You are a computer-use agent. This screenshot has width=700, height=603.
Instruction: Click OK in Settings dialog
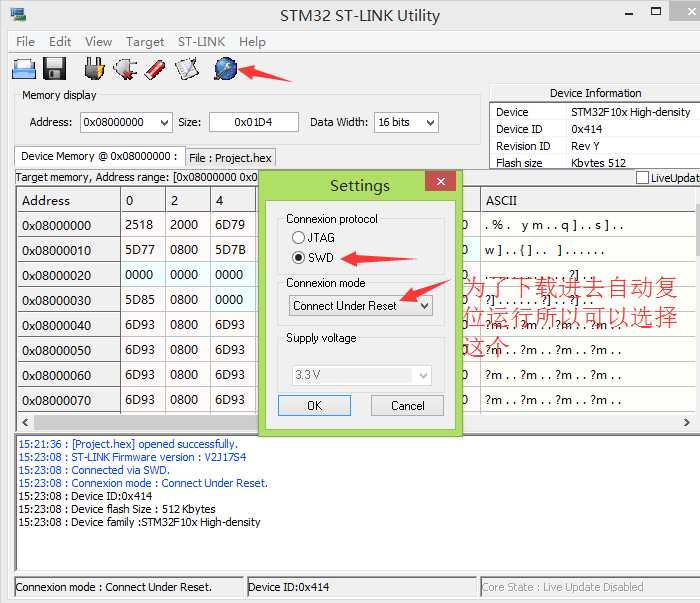[314, 405]
